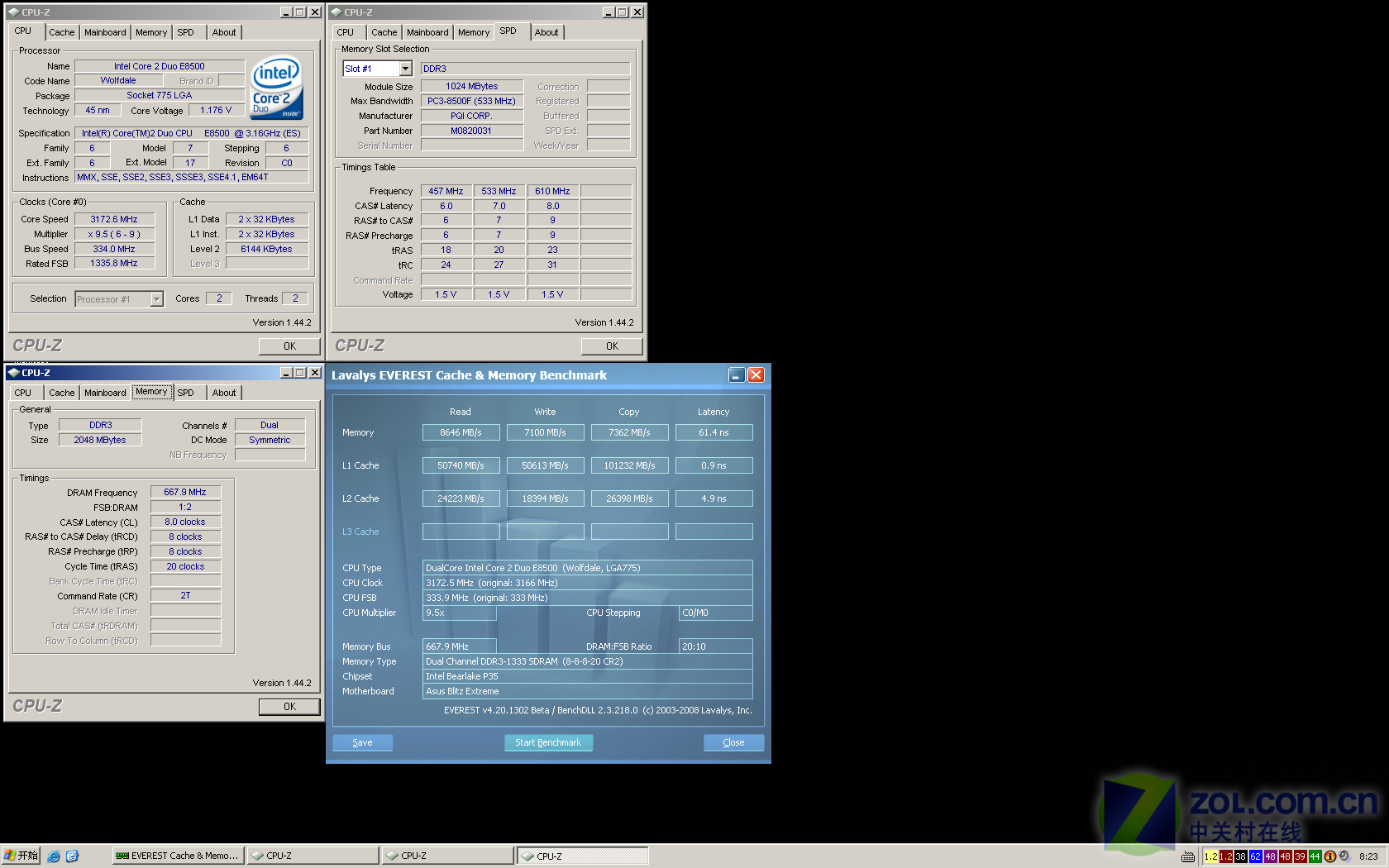Open the Processor #1 selection dropdown
The height and width of the screenshot is (868, 1389).
pyautogui.click(x=156, y=299)
